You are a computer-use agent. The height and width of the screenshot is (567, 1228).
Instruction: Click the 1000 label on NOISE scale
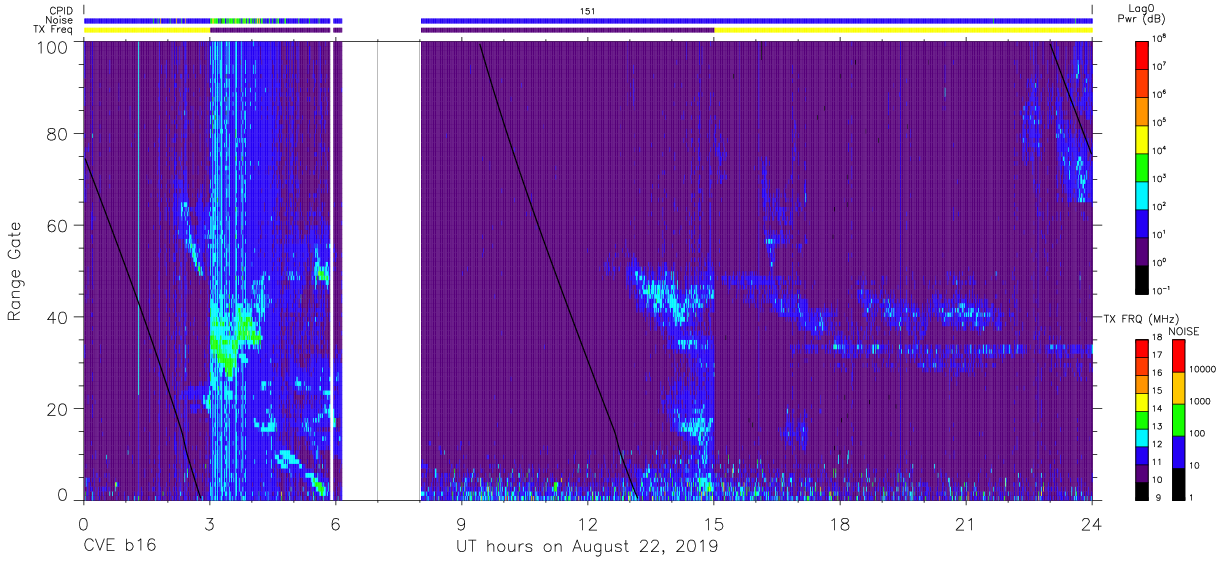click(x=1199, y=401)
